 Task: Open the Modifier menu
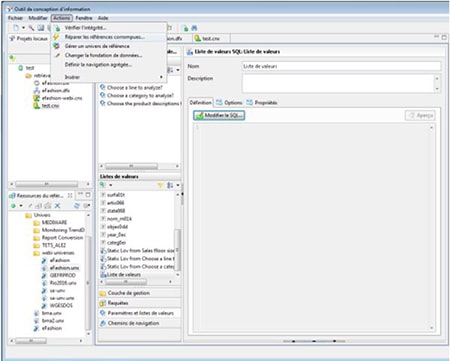pos(38,18)
